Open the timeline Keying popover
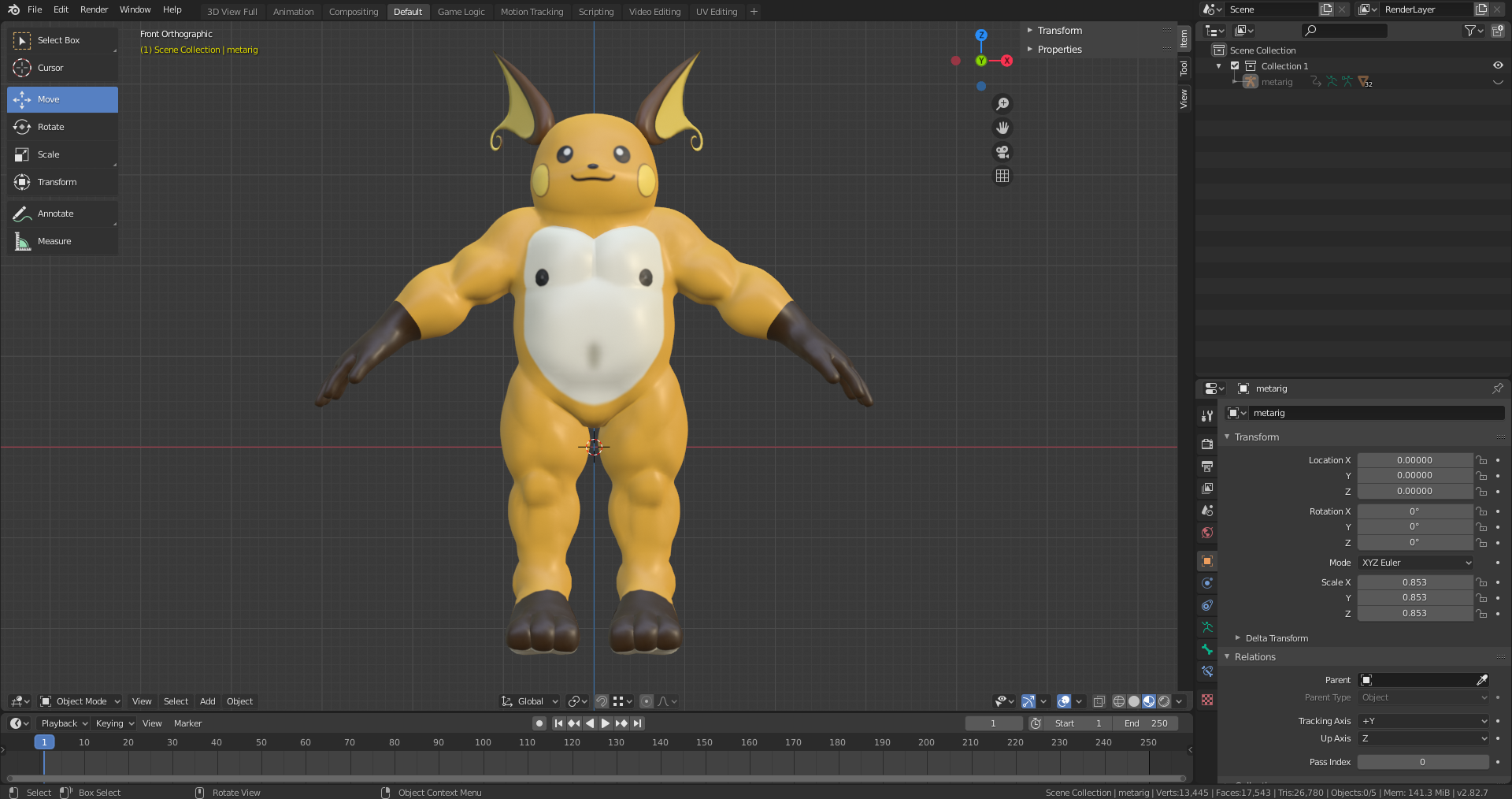The width and height of the screenshot is (1512, 799). pos(114,723)
